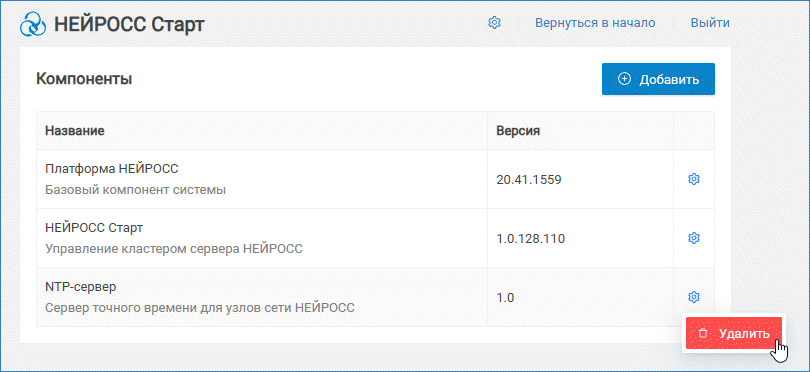The image size is (810, 372).
Task: Select НЕЙРОСС Старт component name in table
Action: click(x=94, y=228)
